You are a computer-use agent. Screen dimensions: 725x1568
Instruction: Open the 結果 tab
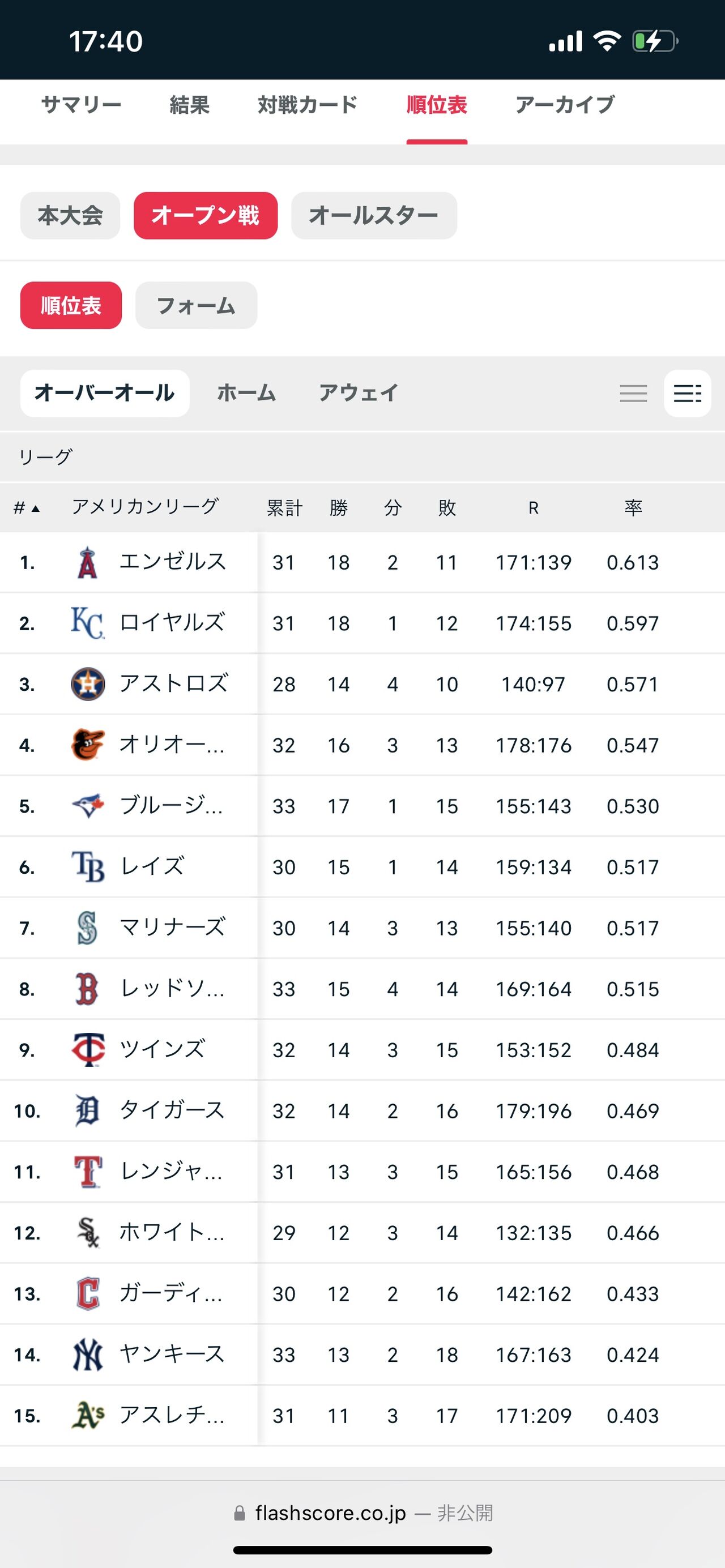click(x=189, y=105)
